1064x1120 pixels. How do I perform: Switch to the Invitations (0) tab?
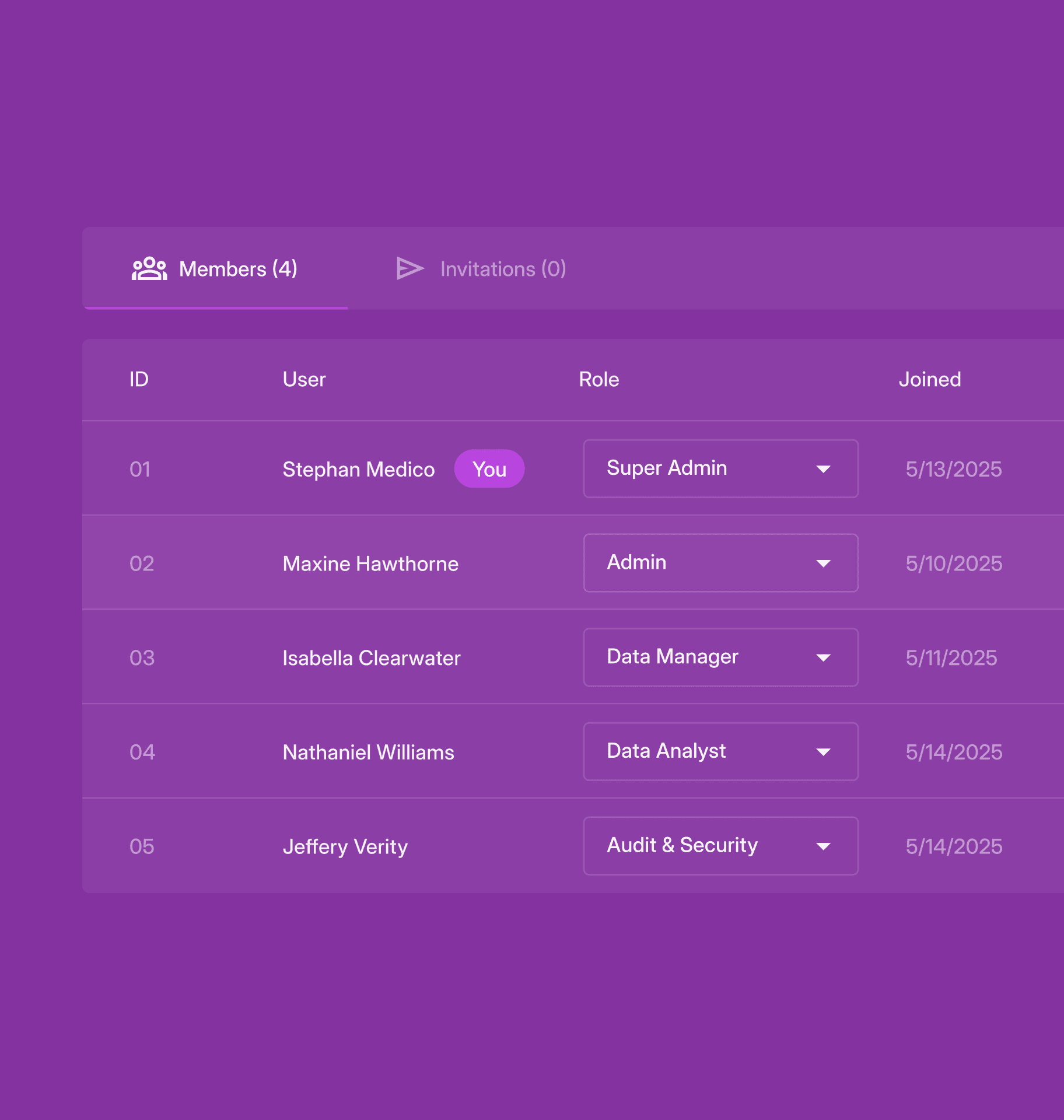(503, 269)
